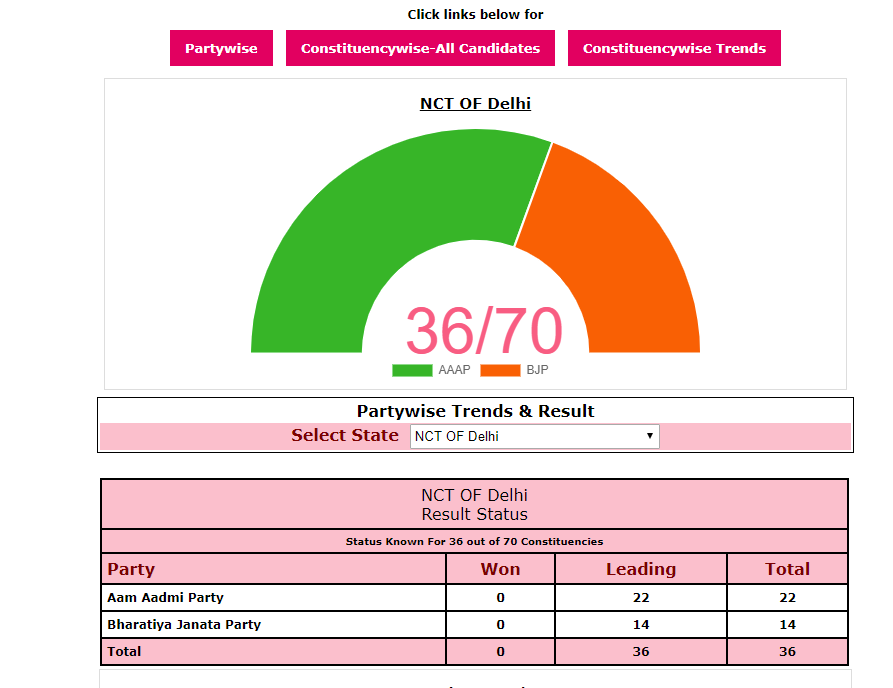The height and width of the screenshot is (688, 893).
Task: Click the Total column header
Action: (x=787, y=569)
